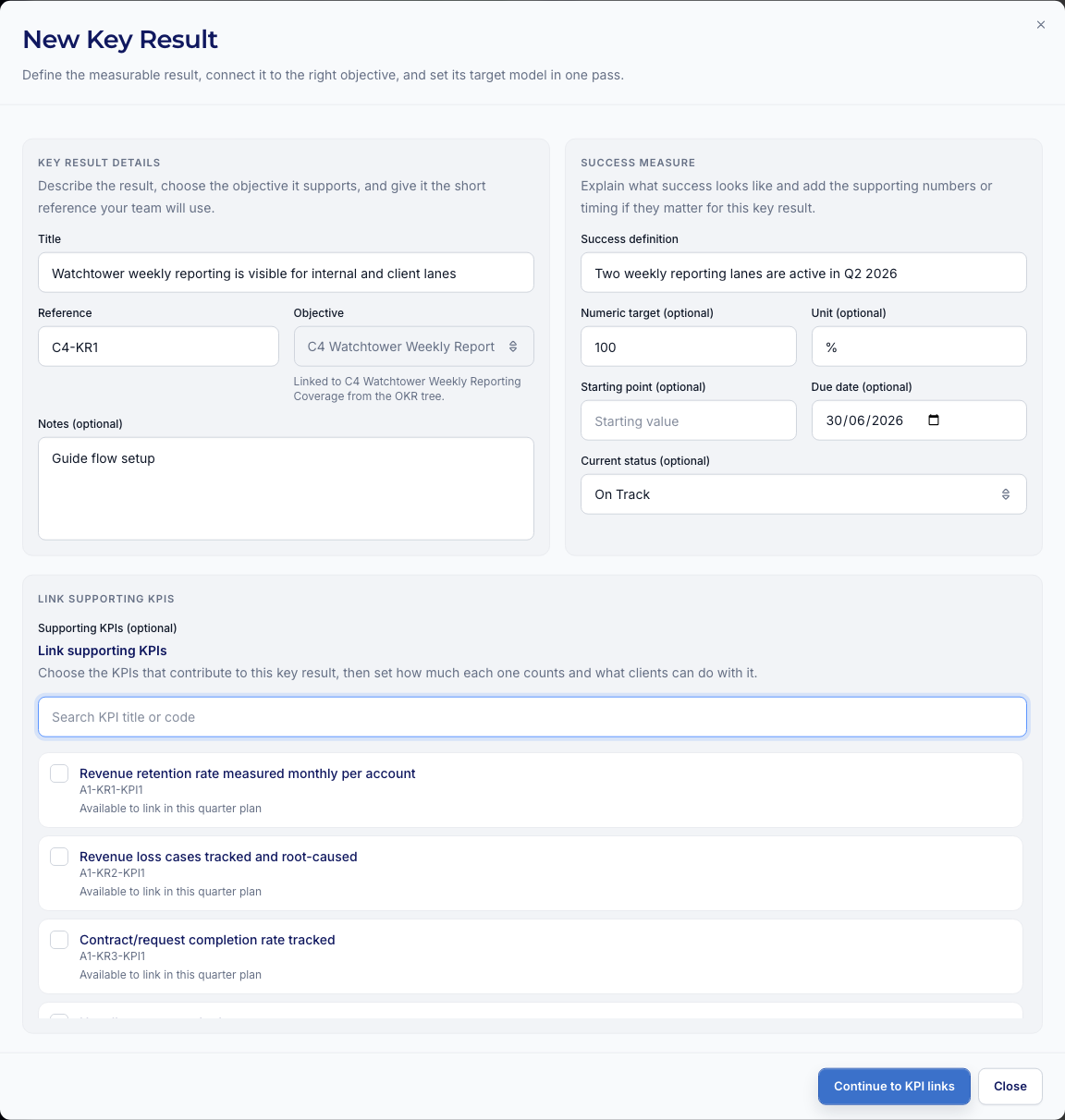Focus the Starting value input

coord(688,420)
